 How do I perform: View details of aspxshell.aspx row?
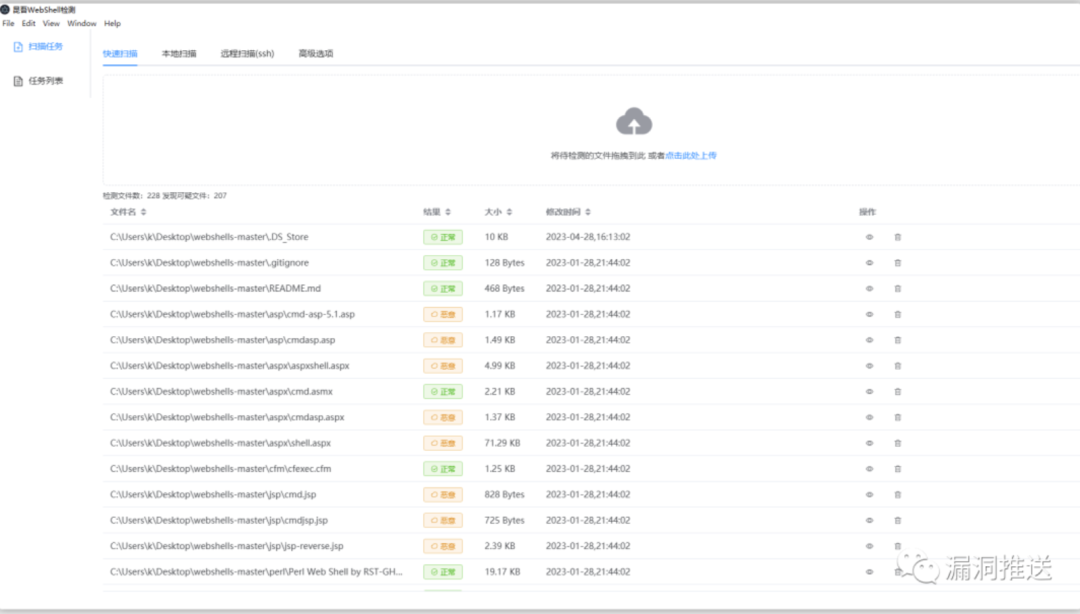869,366
